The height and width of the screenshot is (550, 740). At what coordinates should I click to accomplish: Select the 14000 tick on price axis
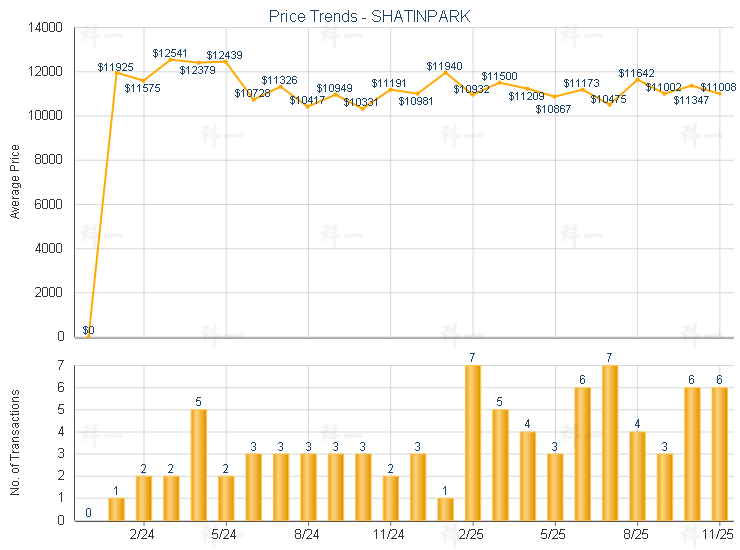pos(47,28)
